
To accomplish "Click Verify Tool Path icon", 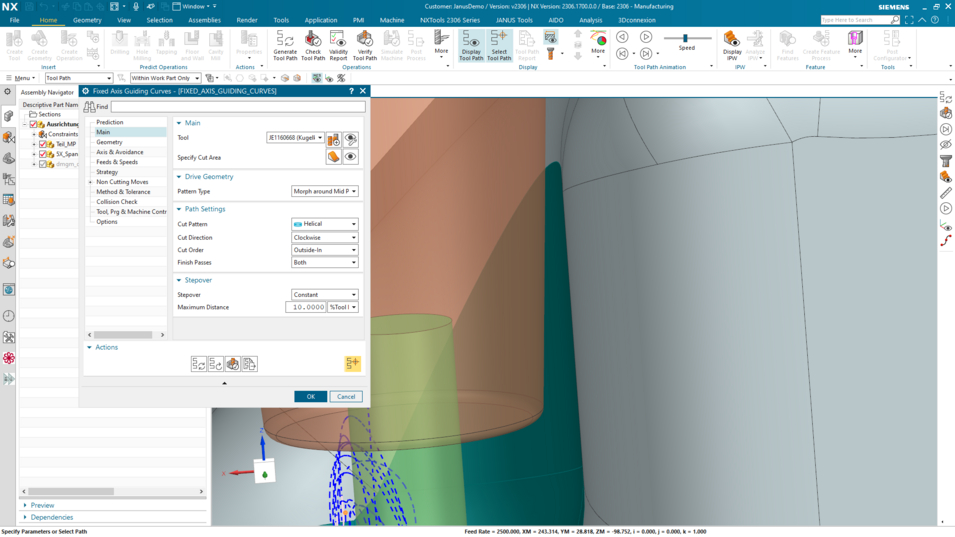I will pos(365,39).
